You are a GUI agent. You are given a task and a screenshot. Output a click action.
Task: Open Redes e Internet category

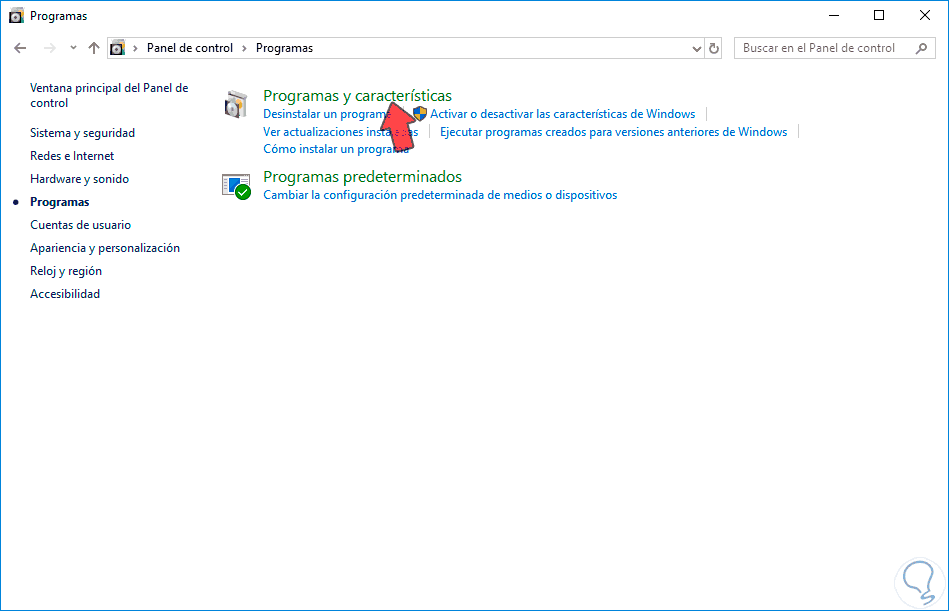(x=72, y=155)
